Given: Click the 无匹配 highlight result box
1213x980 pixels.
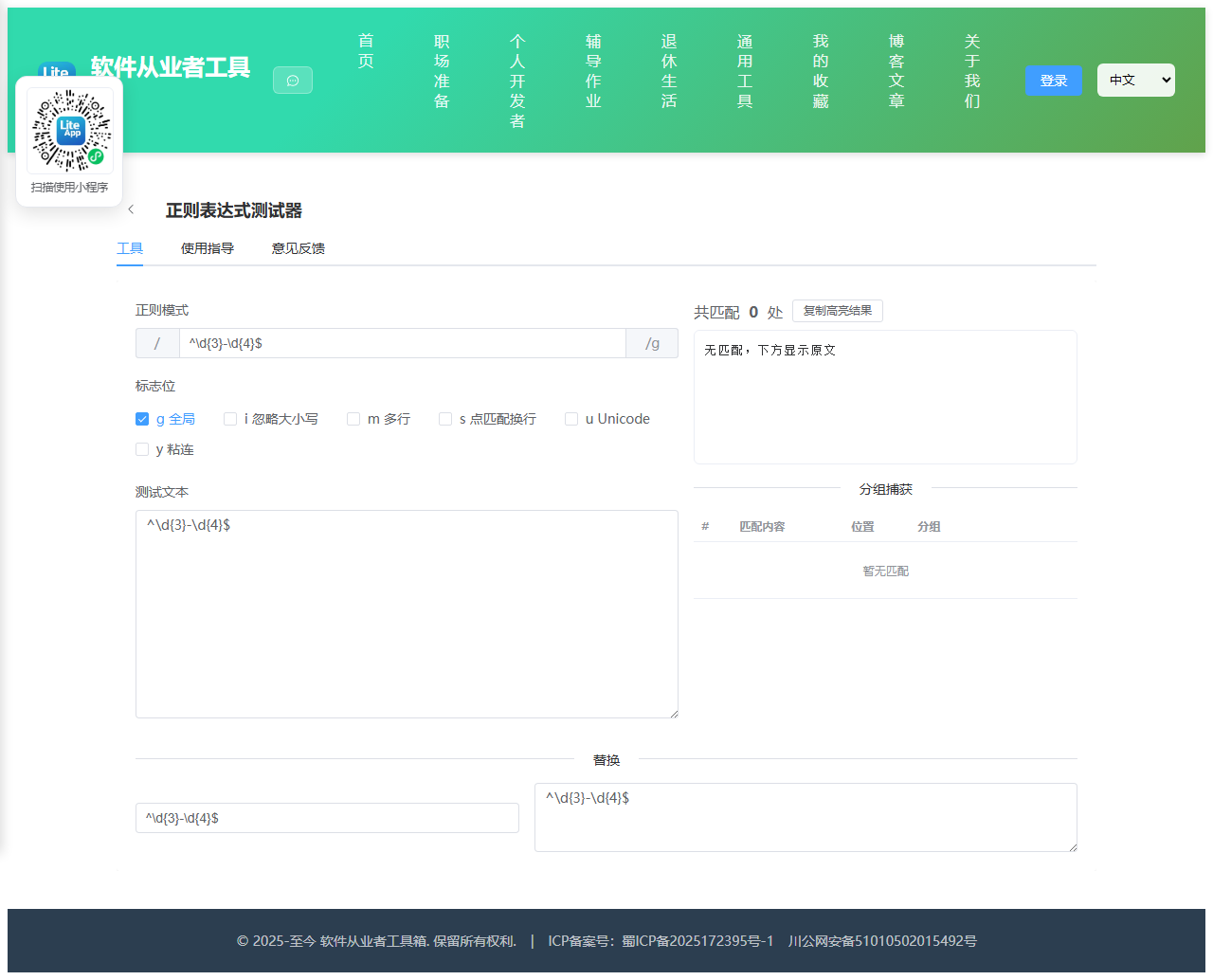Looking at the screenshot, I should coord(885,397).
